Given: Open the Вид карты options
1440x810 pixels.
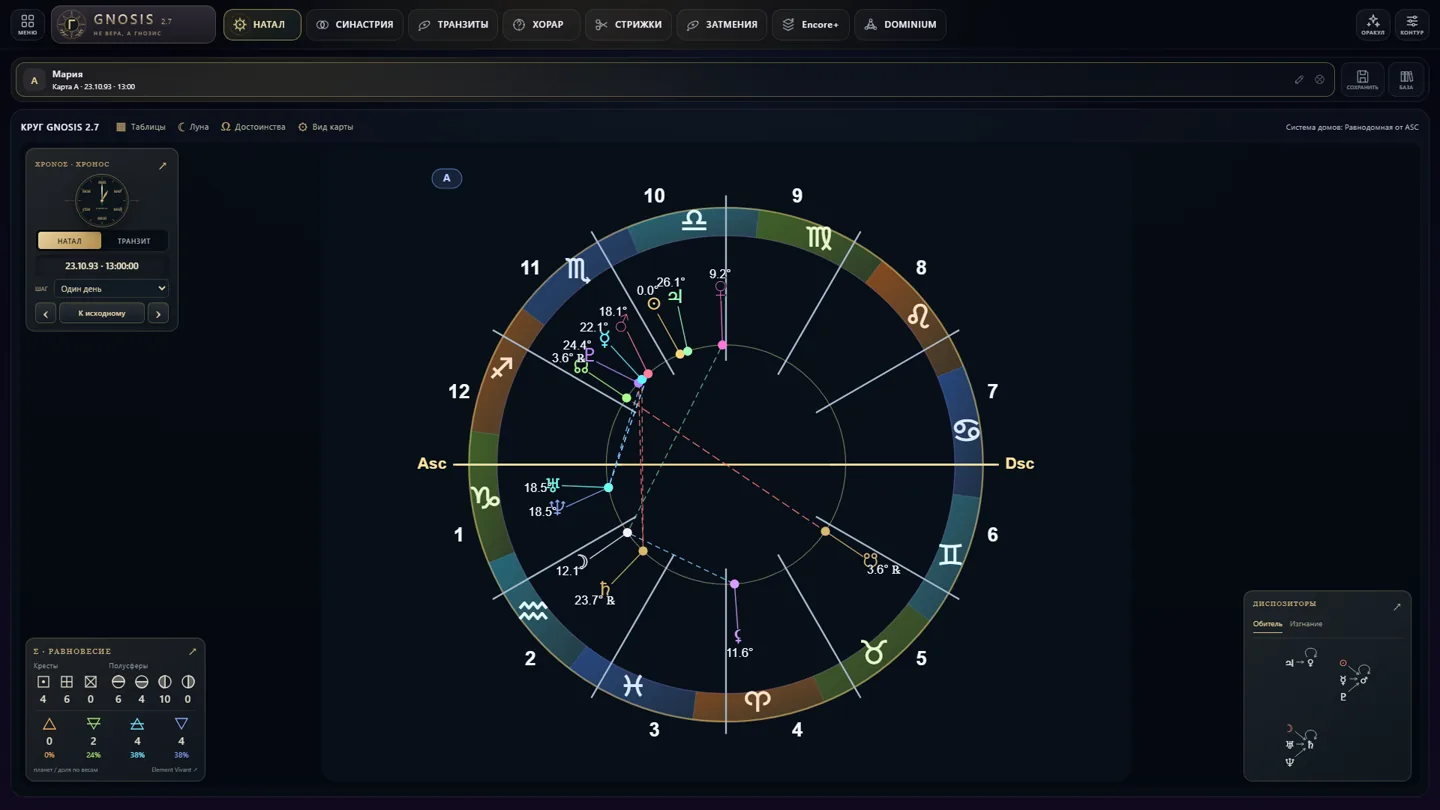Looking at the screenshot, I should click(x=326, y=127).
